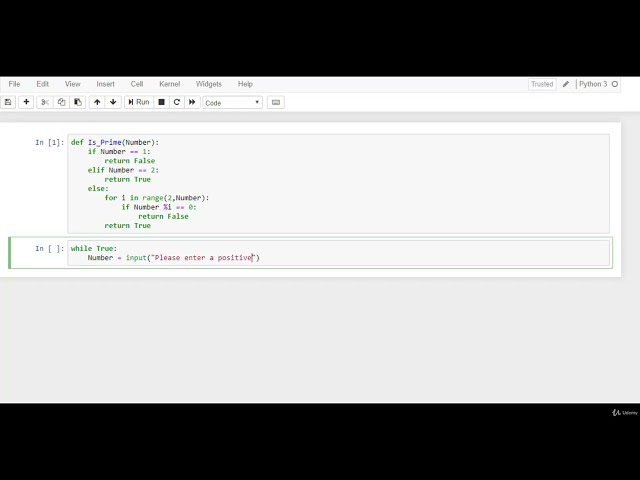Click the 'elif Number == 2:' line

coord(123,170)
